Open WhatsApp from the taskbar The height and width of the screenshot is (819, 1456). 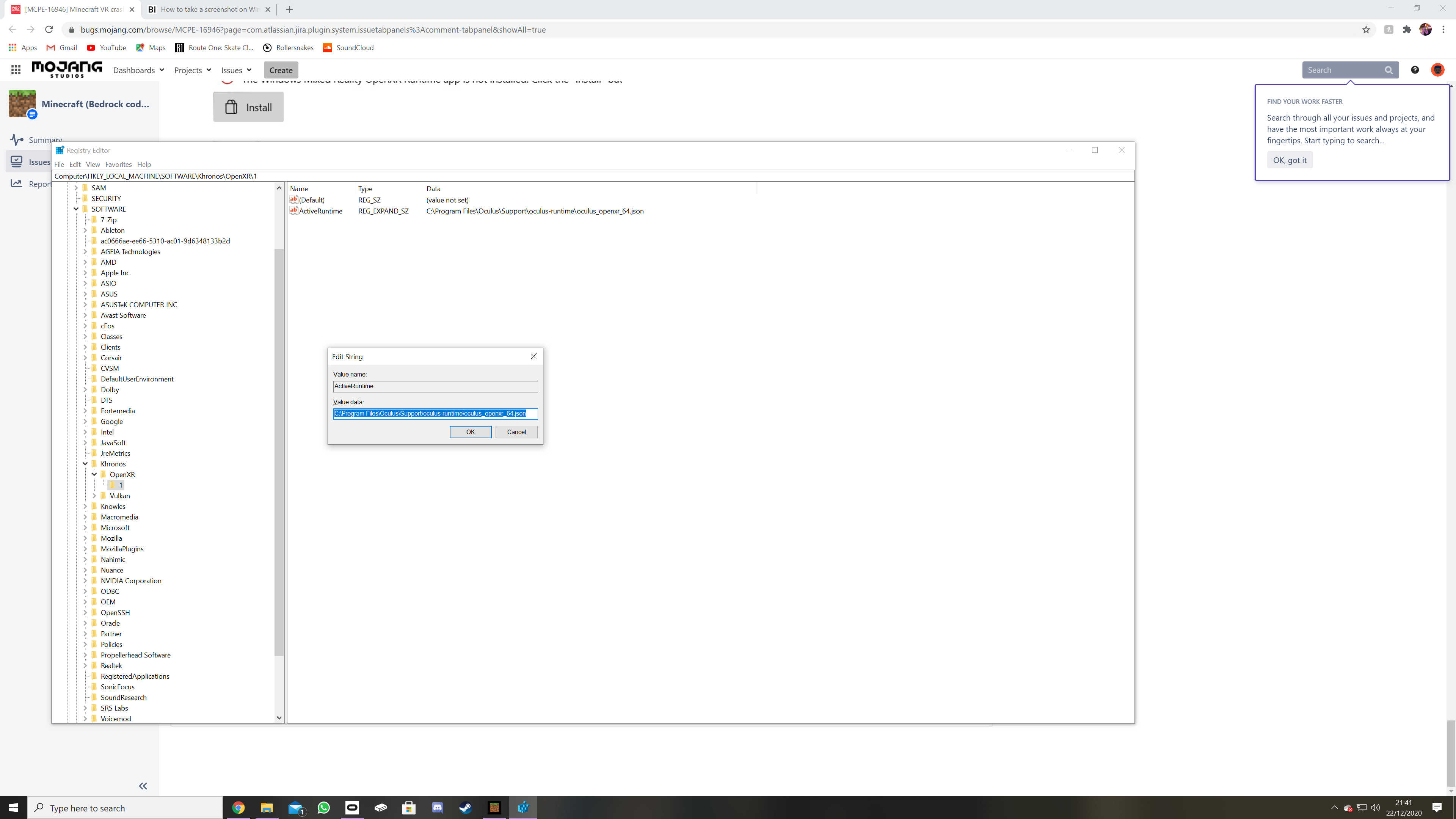pos(323,808)
